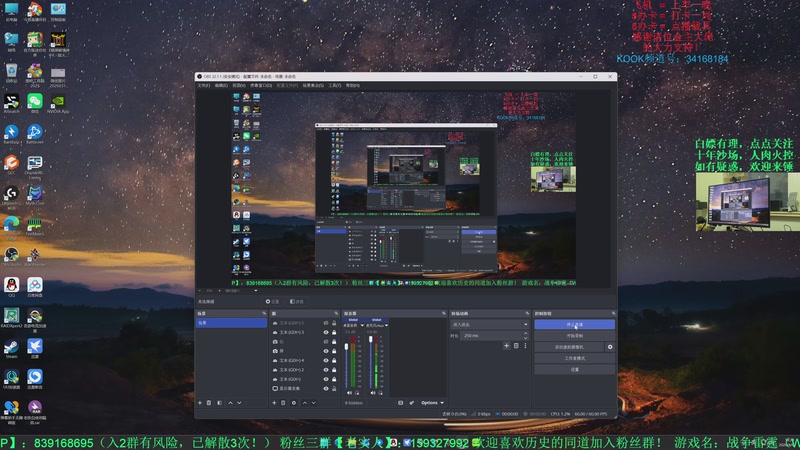
Task: Hide the 文本 (GDI+) 2 source
Action: 326,370
